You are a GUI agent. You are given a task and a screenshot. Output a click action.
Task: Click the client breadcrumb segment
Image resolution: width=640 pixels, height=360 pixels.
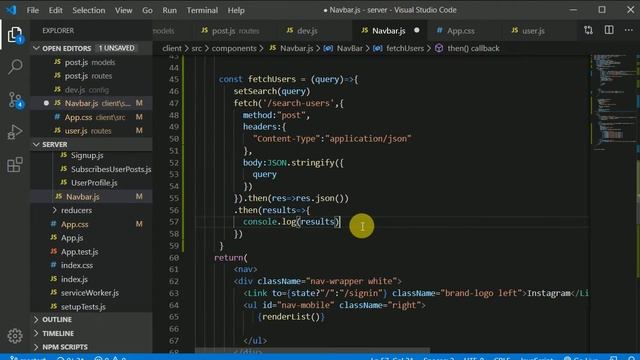pyautogui.click(x=171, y=48)
